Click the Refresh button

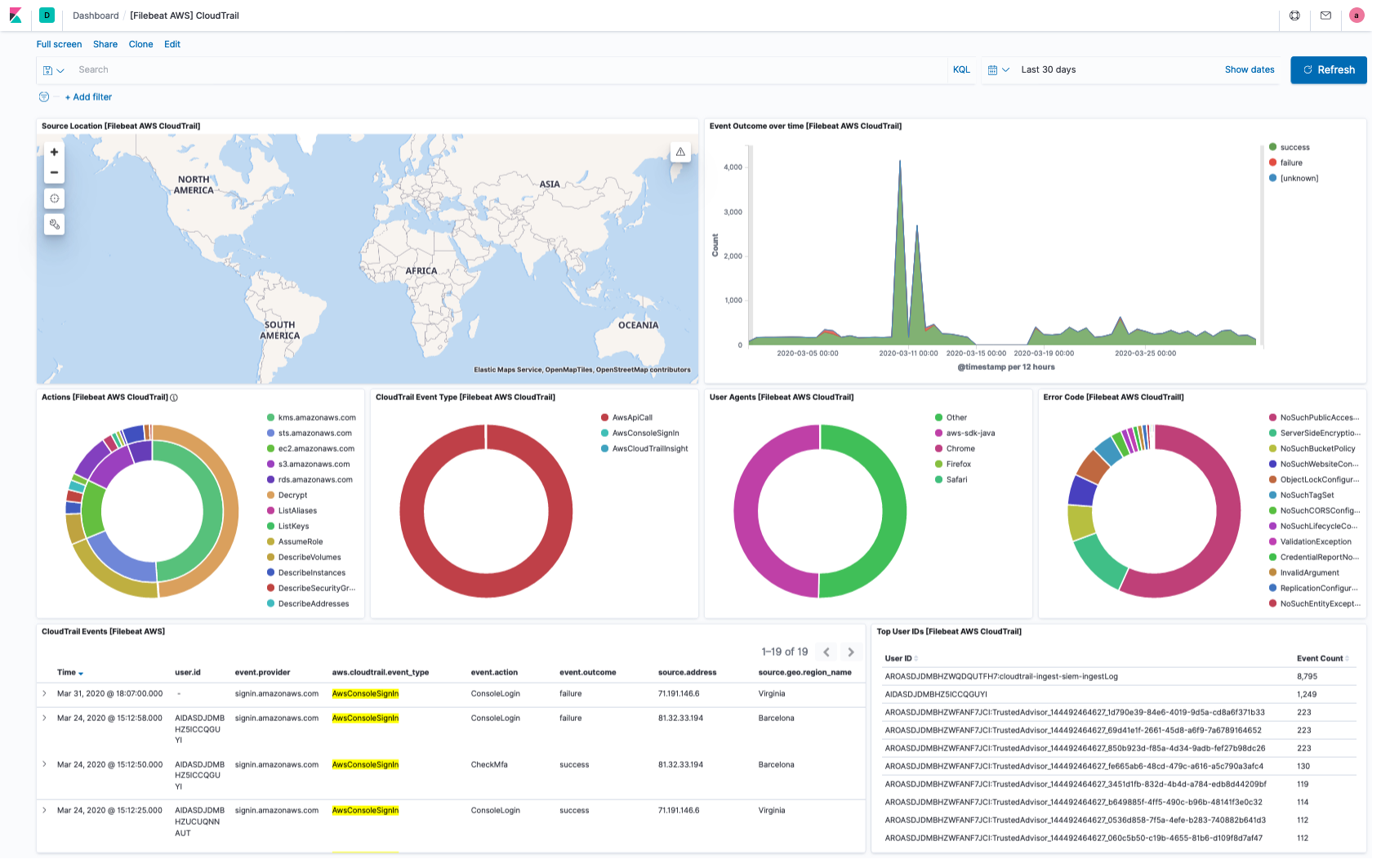point(1328,70)
